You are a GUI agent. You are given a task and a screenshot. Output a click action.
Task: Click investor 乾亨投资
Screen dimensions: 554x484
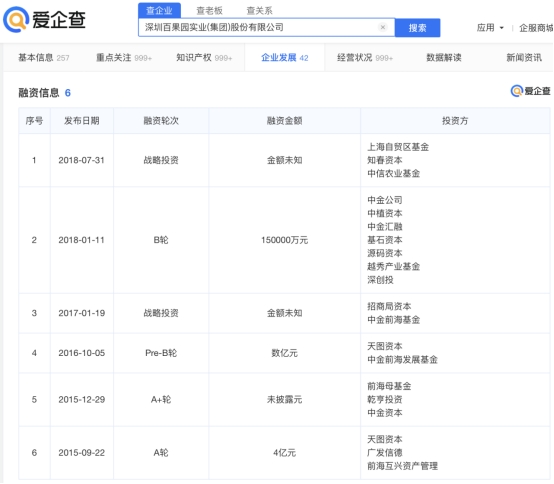(385, 400)
